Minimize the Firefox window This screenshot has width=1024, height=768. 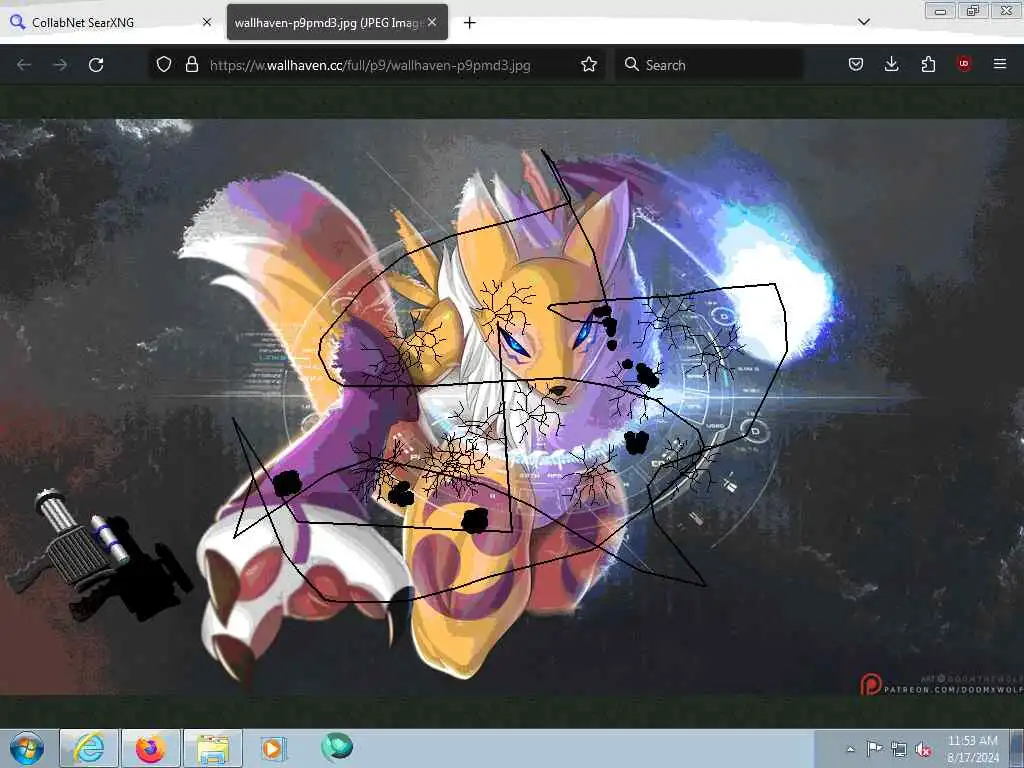940,10
